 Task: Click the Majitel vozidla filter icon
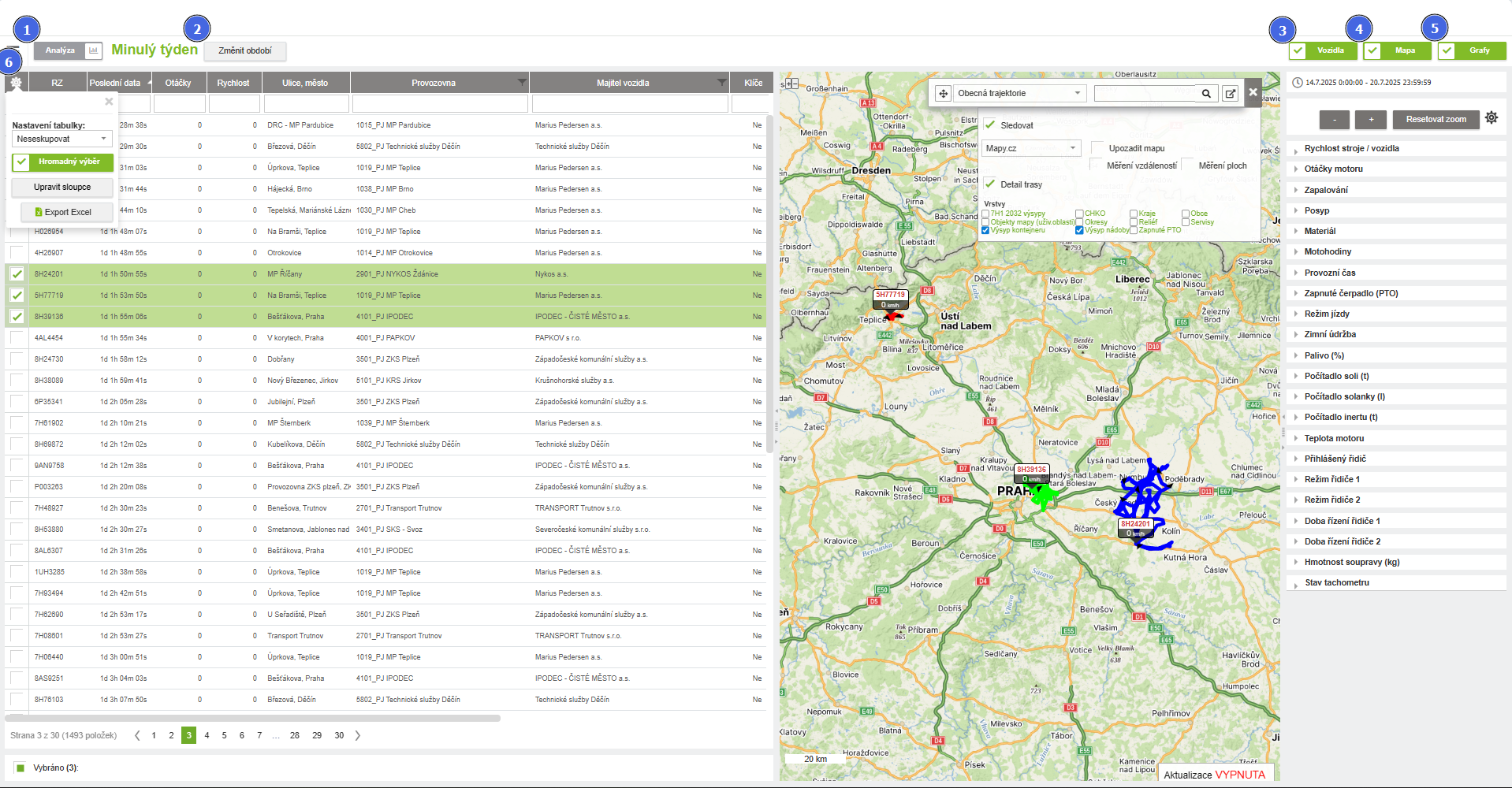tap(721, 83)
